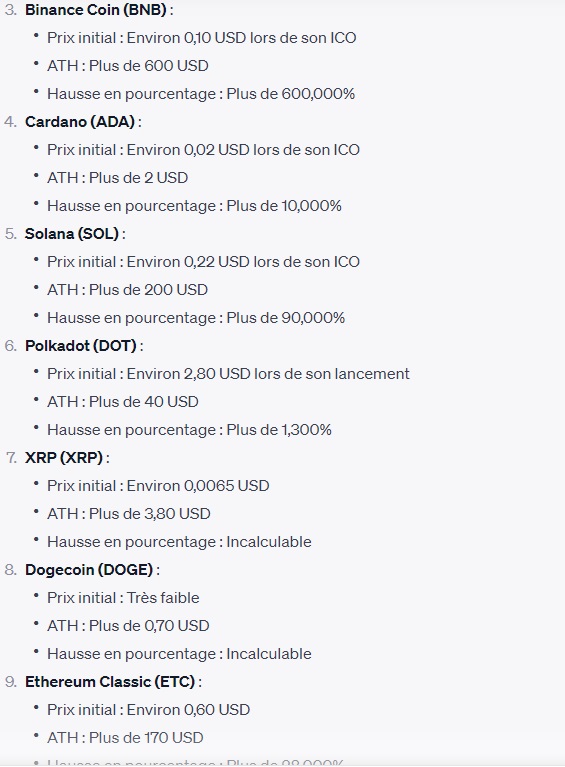Click the Dogecoin (DOGE) heading
The height and width of the screenshot is (767, 565).
(89, 570)
